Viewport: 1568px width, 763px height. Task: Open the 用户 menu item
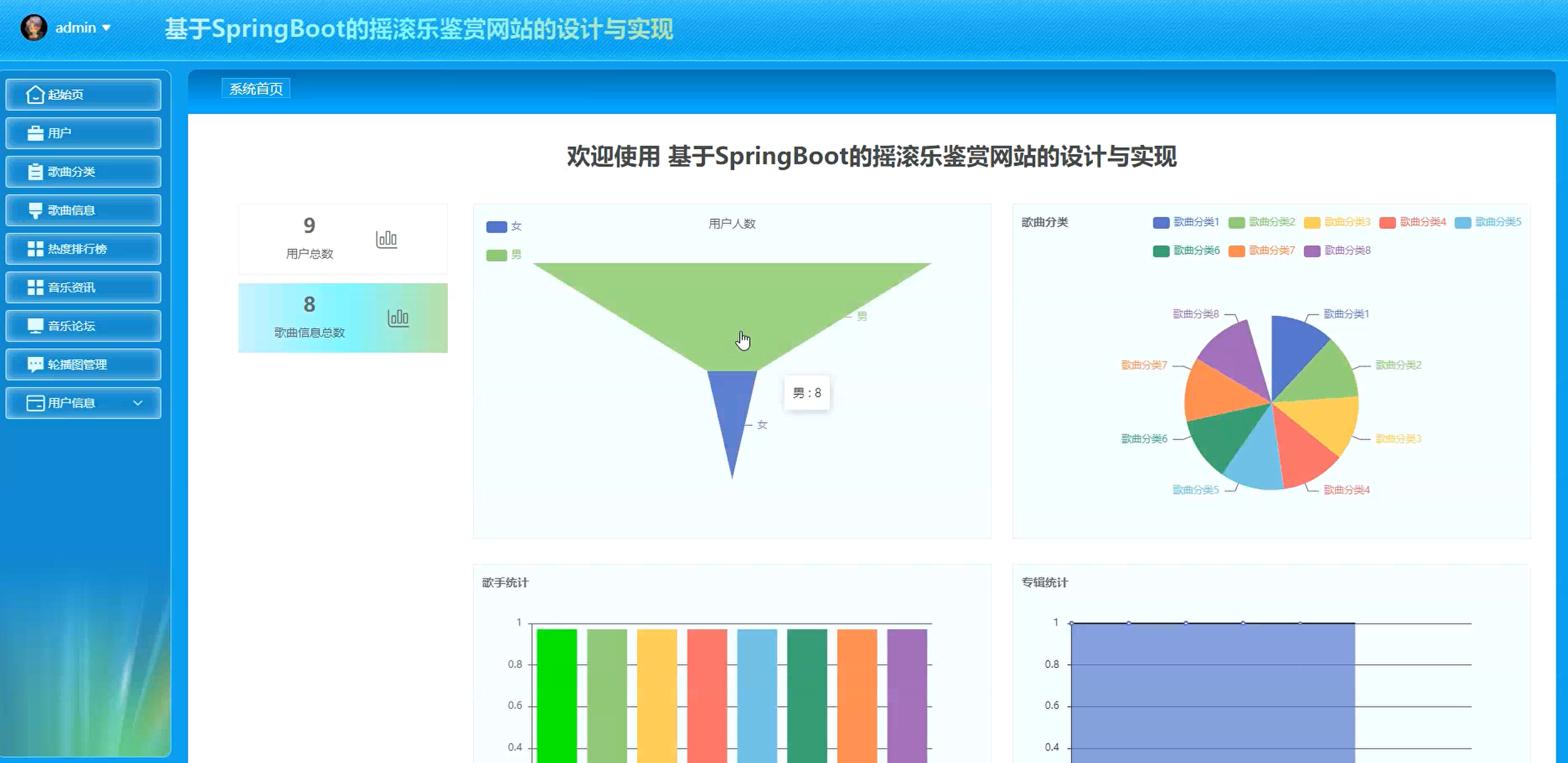[84, 133]
